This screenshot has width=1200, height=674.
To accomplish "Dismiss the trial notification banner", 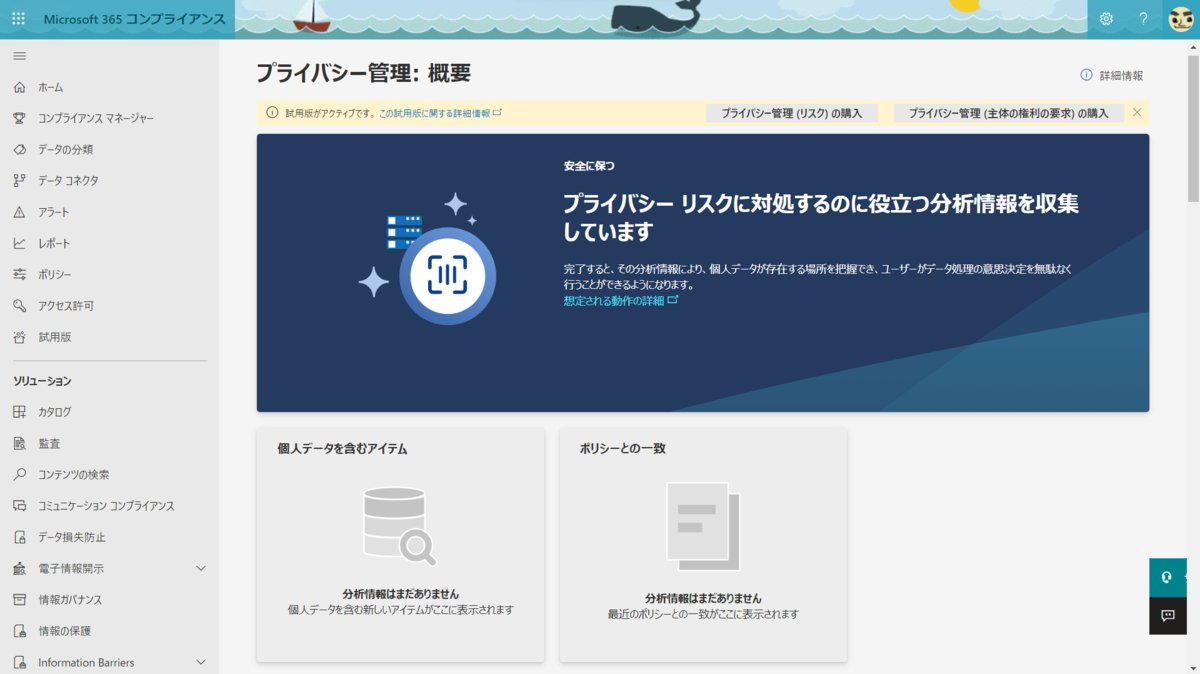I will point(1137,113).
